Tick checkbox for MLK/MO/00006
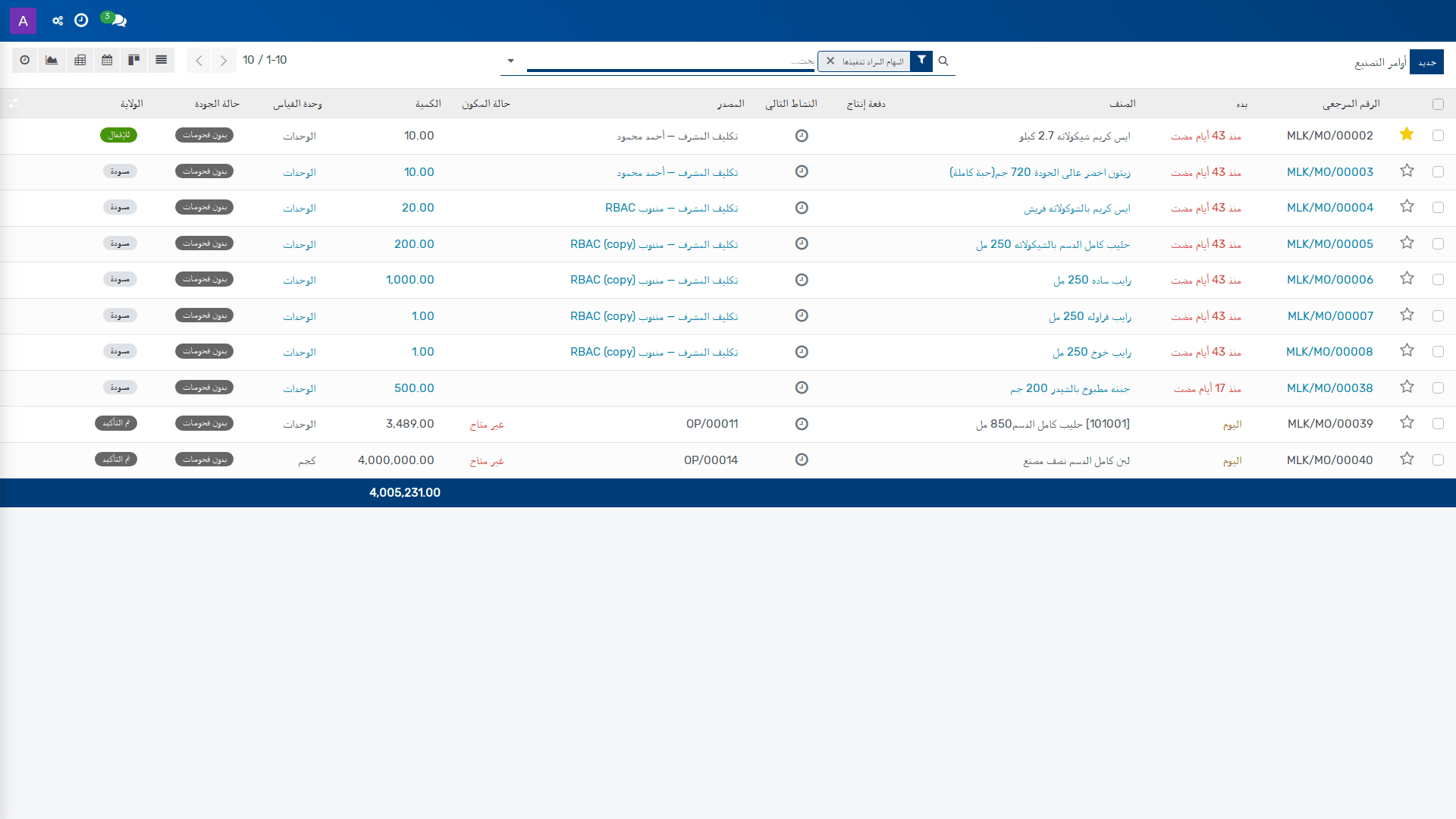 1438,280
